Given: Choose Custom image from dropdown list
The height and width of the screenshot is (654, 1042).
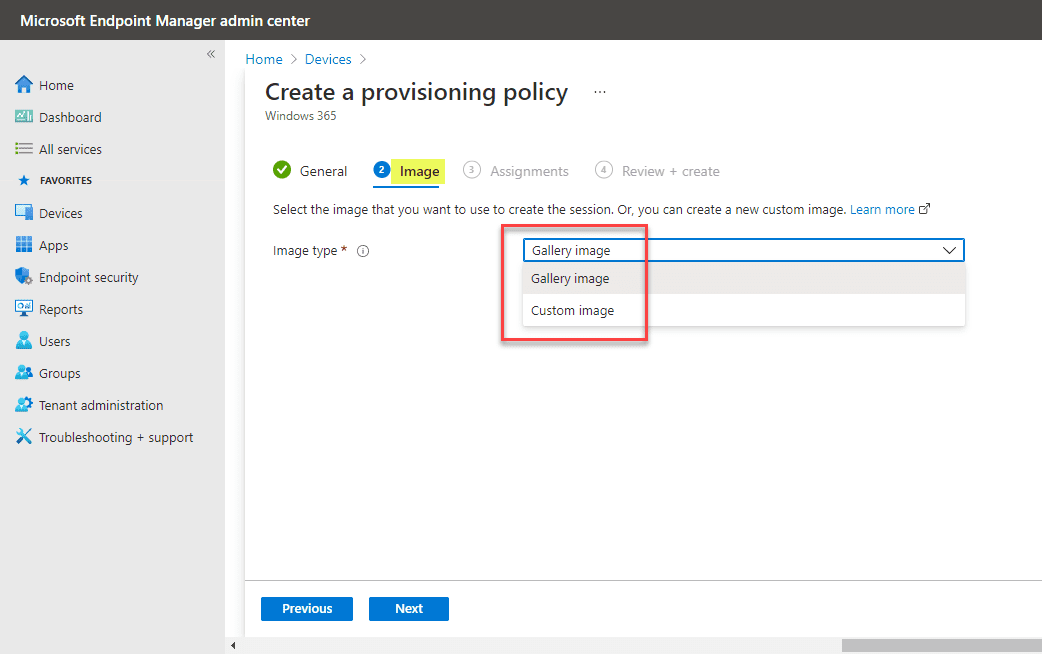Looking at the screenshot, I should 573,311.
